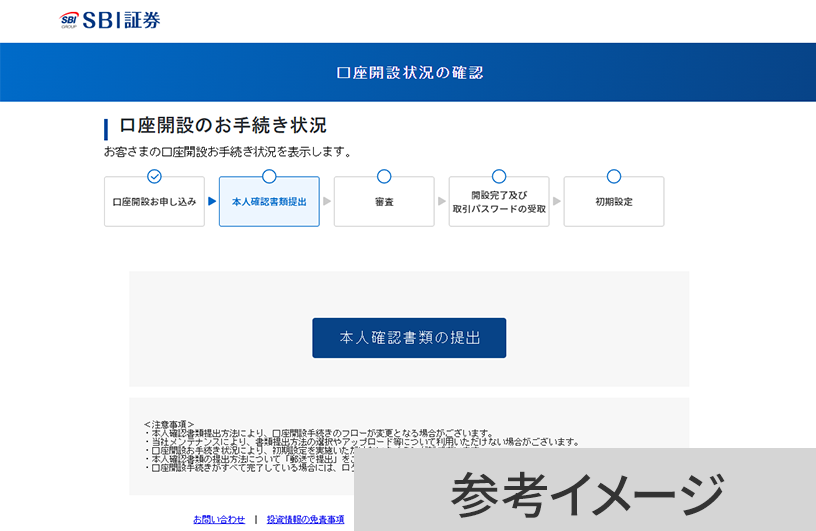Select the 初期設定 step box

click(614, 202)
